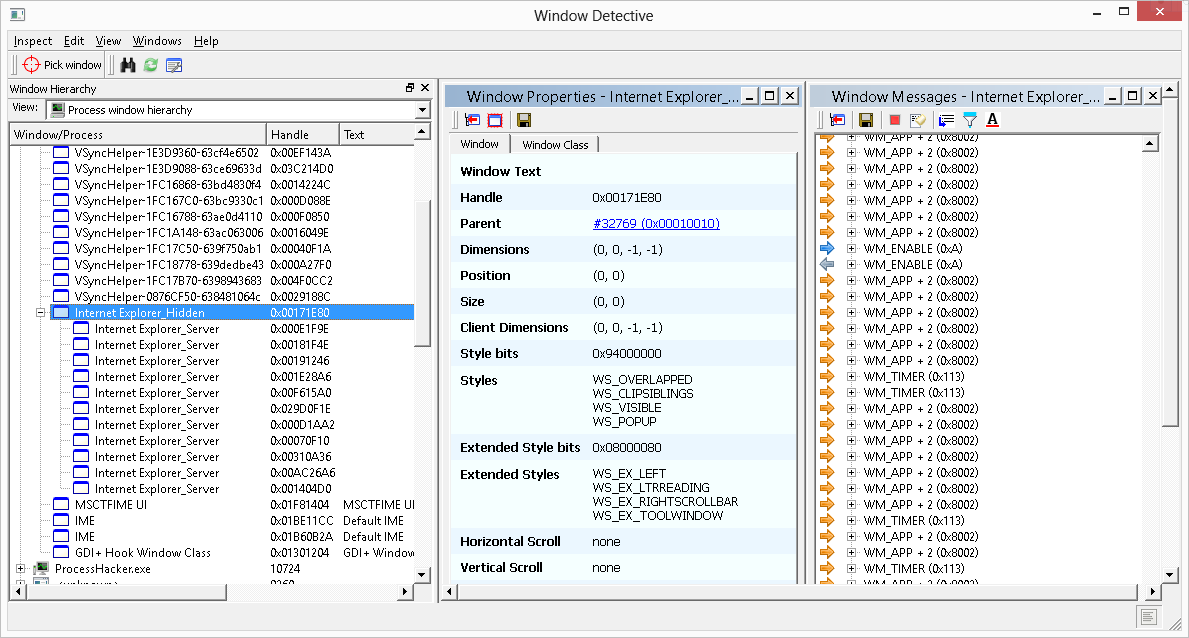This screenshot has width=1189, height=638.
Task: Click the Handle value 0x00171E80 in properties
Action: (626, 197)
